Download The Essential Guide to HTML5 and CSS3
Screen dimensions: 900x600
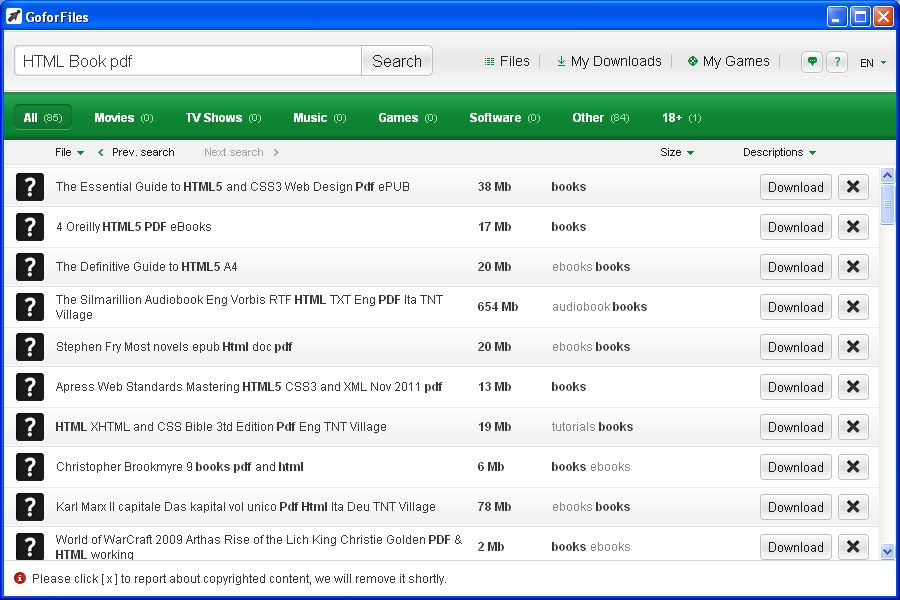pyautogui.click(x=796, y=187)
